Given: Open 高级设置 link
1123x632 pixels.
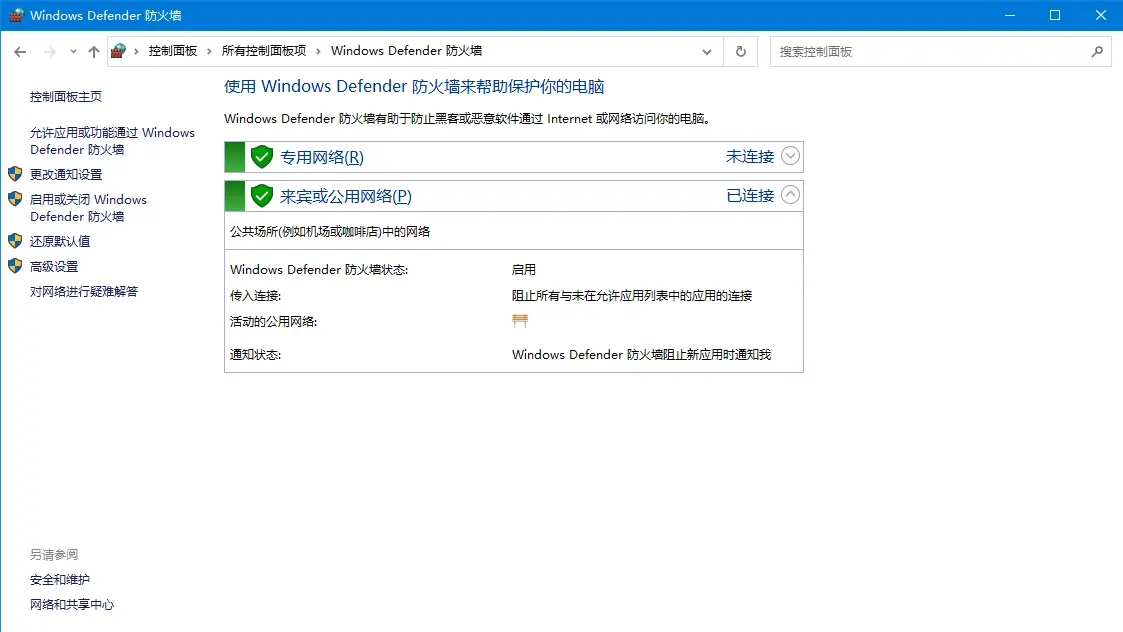Looking at the screenshot, I should pos(54,267).
